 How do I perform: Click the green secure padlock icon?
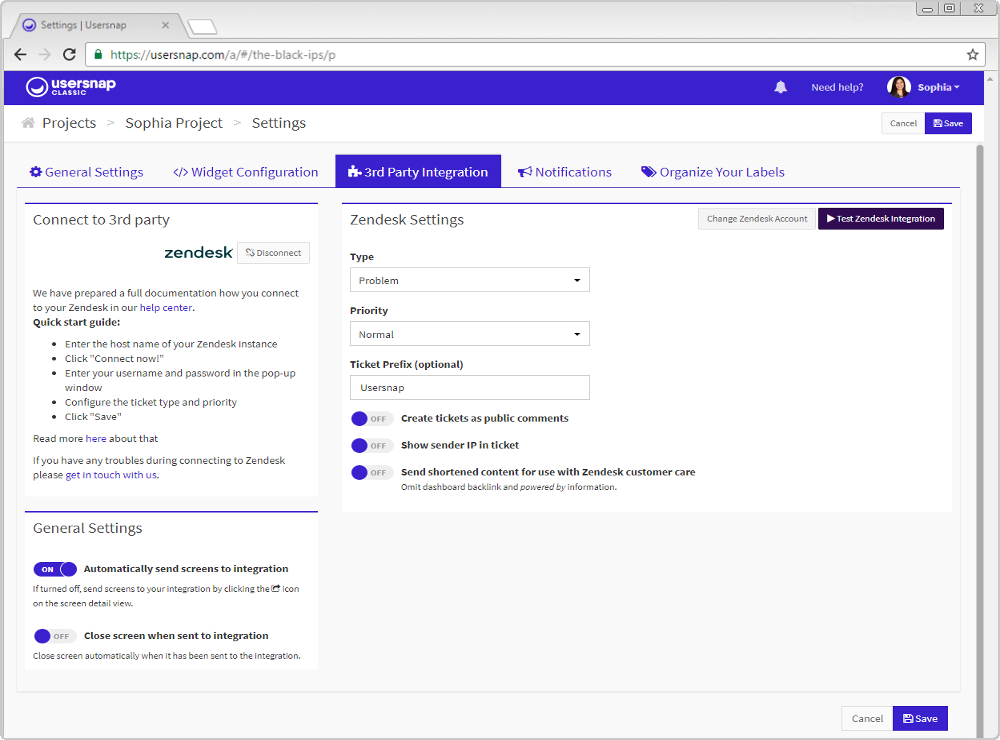click(x=98, y=54)
